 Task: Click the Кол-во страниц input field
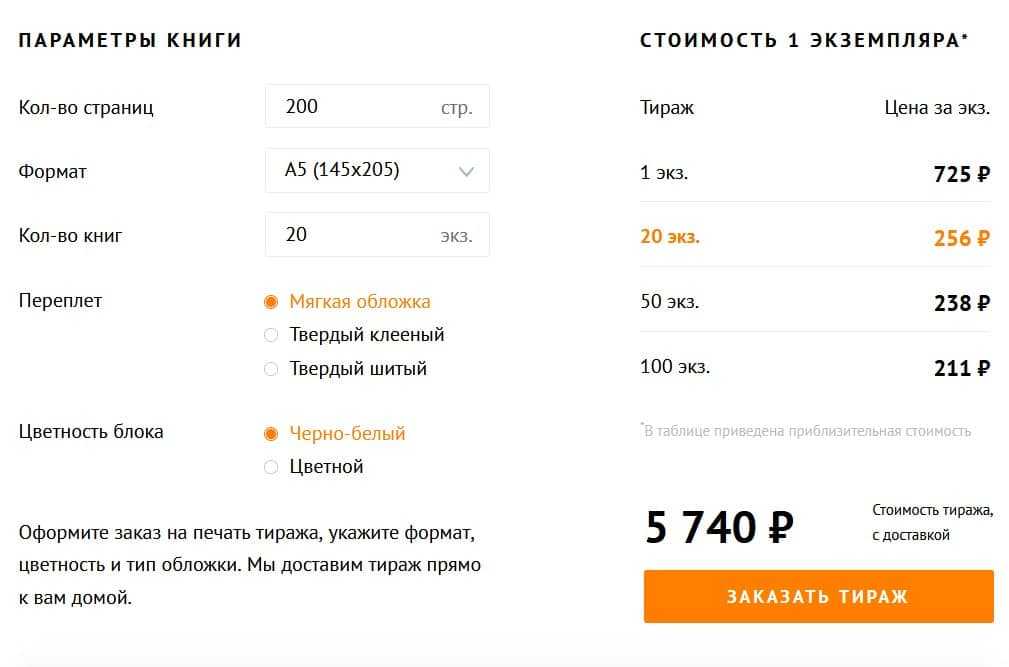[x=355, y=107]
